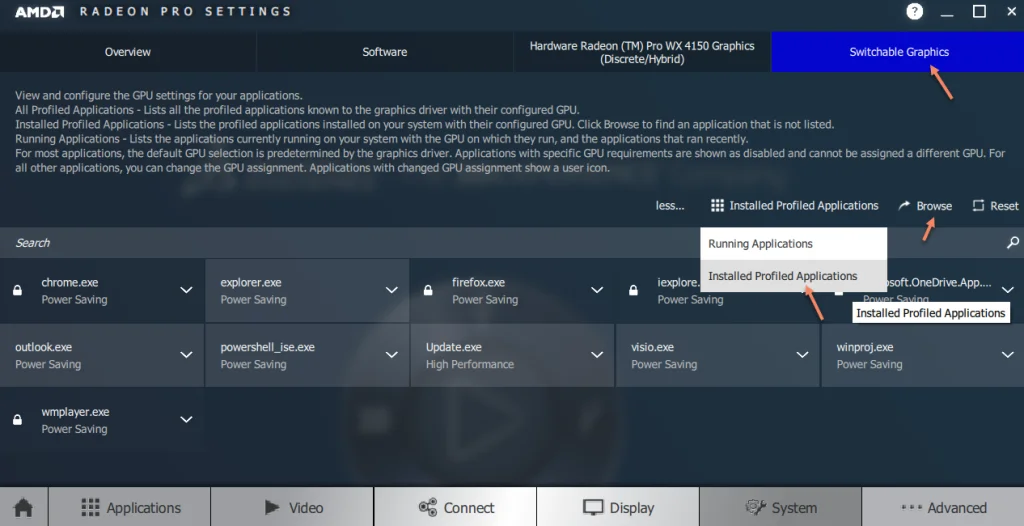The image size is (1024, 526).
Task: Select the explorer.exe application tile
Action: point(307,290)
